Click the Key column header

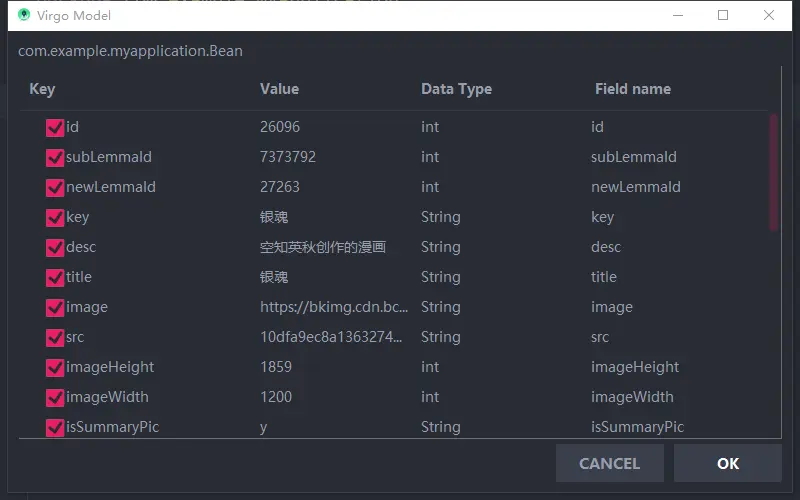42,89
